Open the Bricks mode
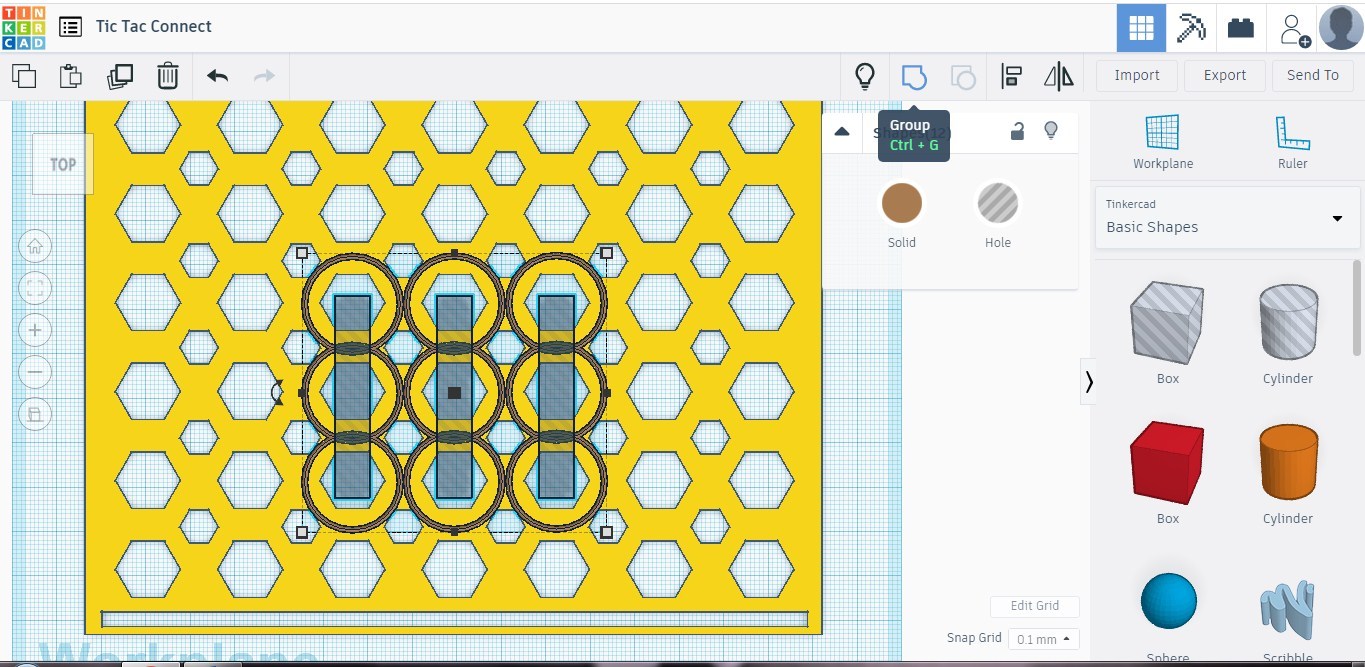 click(1241, 27)
